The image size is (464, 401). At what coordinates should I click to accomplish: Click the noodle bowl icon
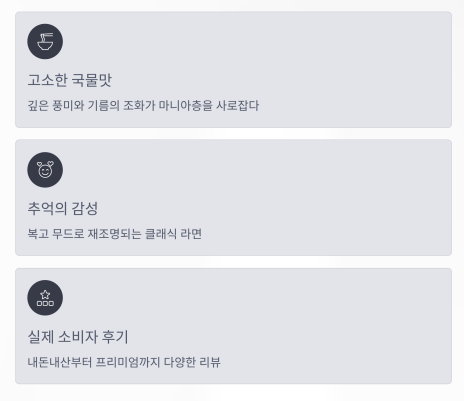[x=45, y=42]
